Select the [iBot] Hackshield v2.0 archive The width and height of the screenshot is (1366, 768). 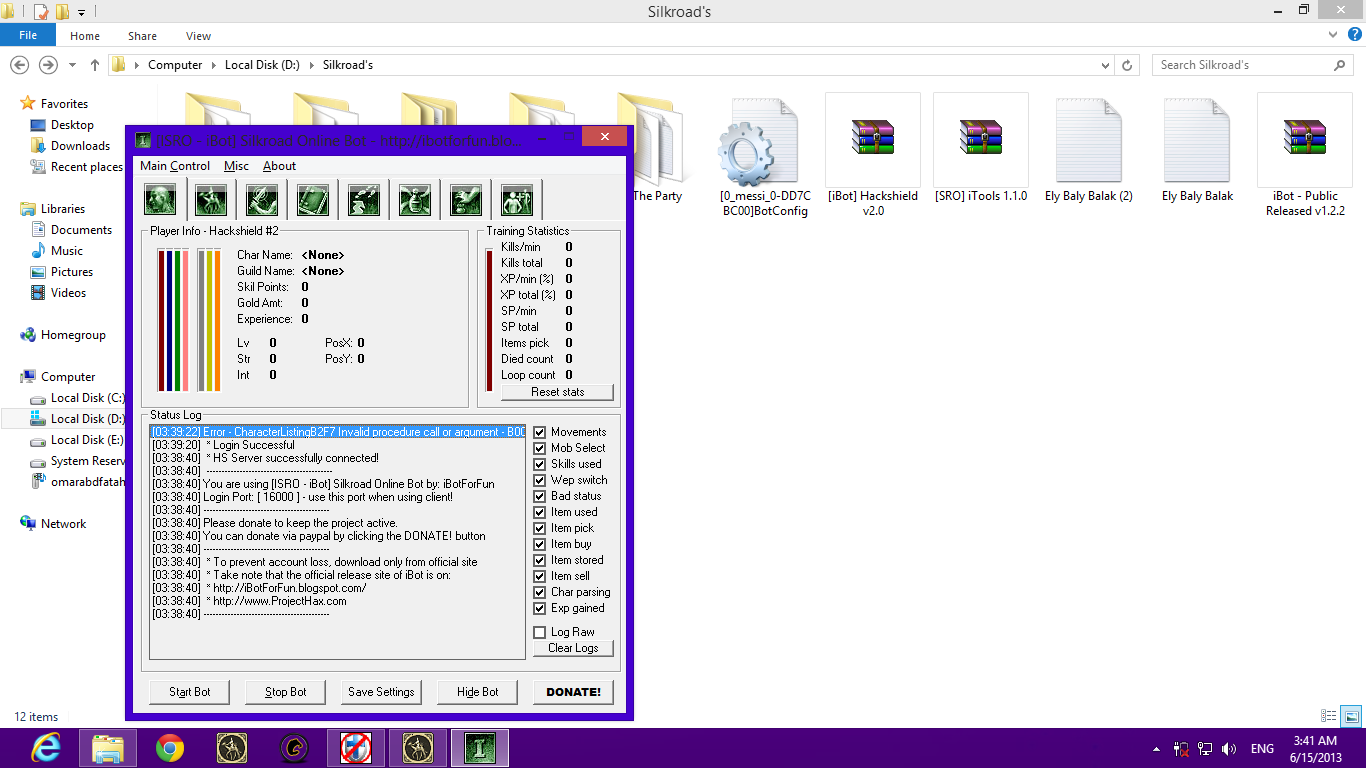click(872, 156)
